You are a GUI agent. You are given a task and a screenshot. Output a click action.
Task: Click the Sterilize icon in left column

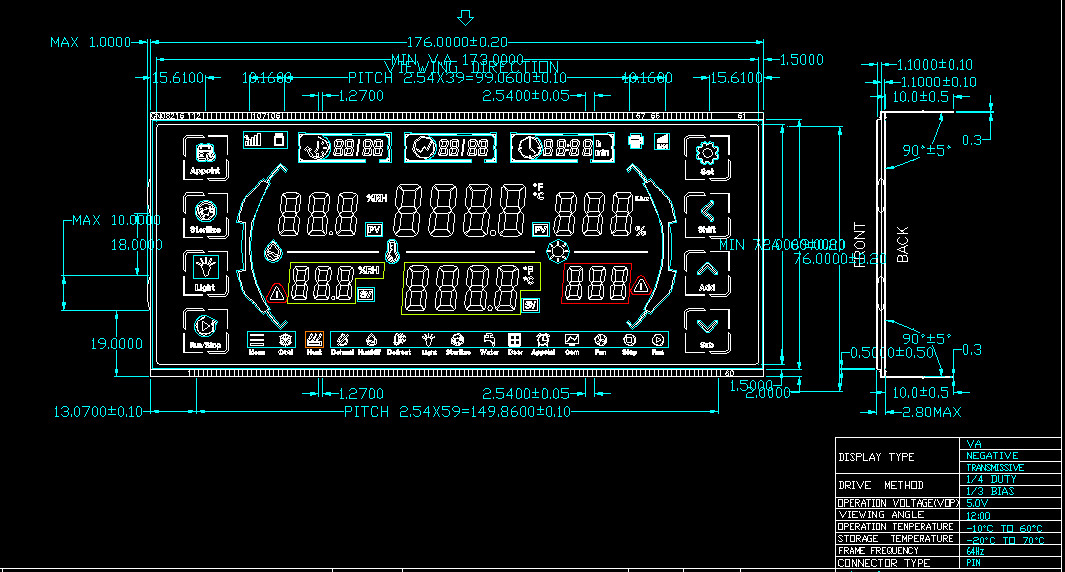[x=206, y=211]
